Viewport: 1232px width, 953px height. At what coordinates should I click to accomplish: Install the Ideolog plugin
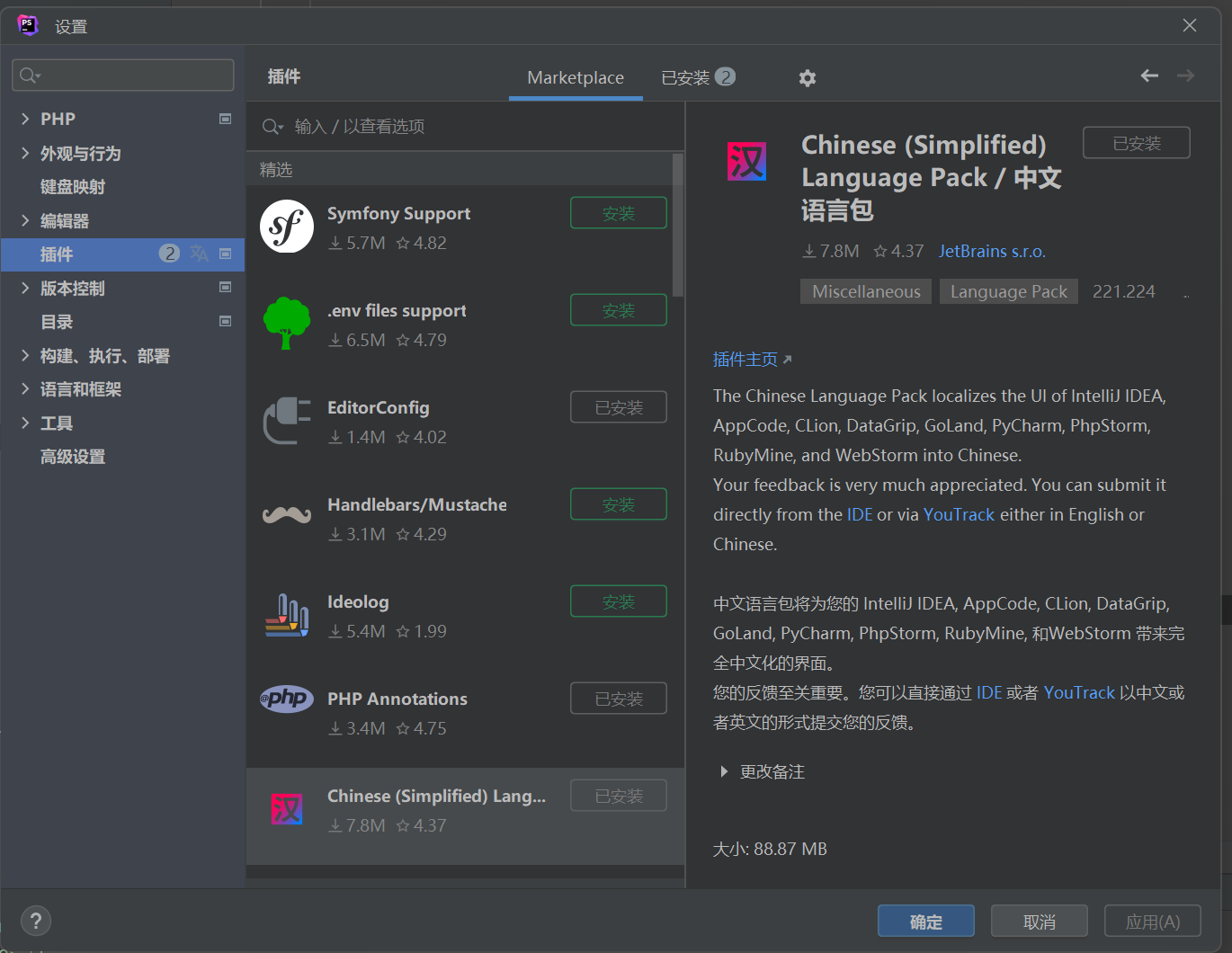click(619, 601)
